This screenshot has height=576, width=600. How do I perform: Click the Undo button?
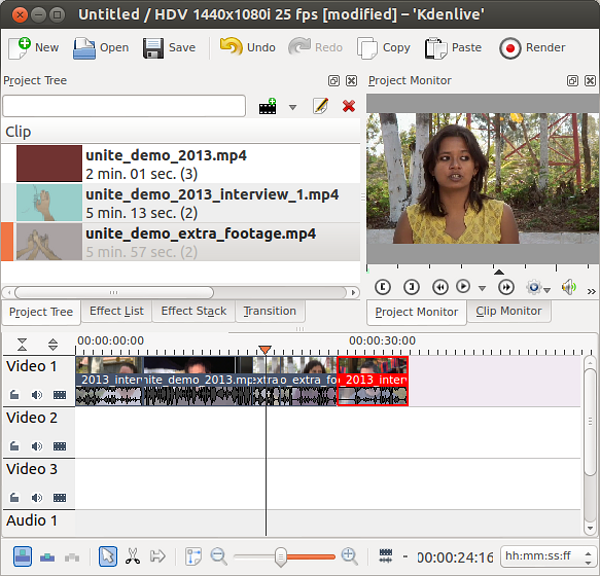click(x=247, y=47)
